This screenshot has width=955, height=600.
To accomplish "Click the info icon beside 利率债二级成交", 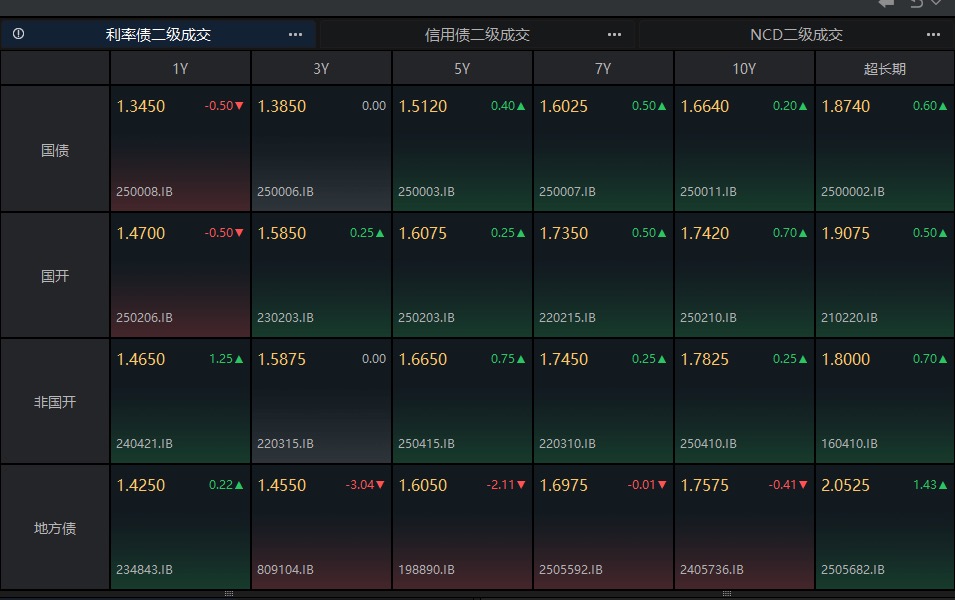I will click(18, 34).
